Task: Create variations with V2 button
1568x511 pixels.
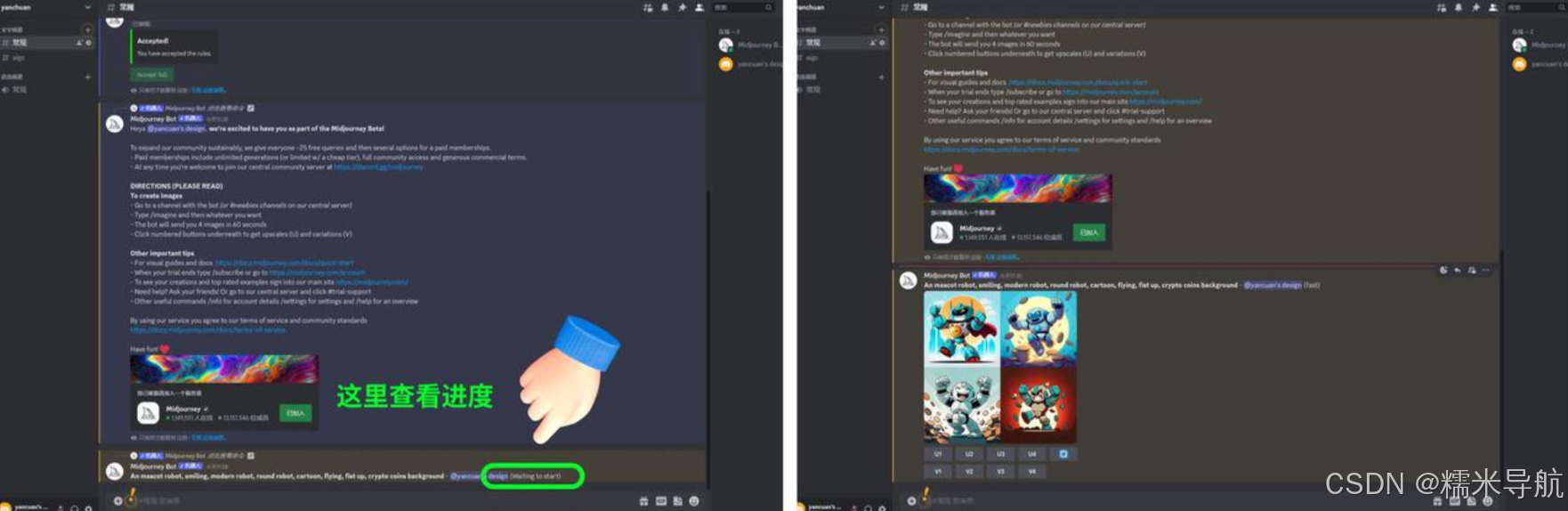Action: (969, 472)
